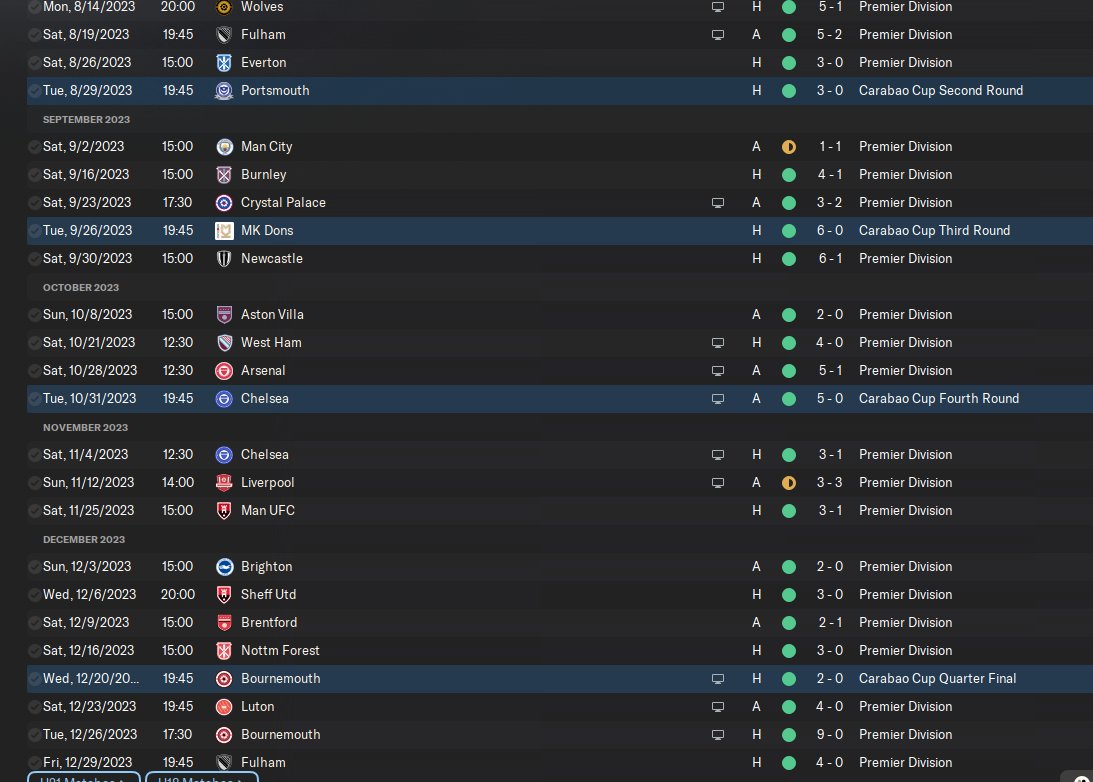Open the Carabao Cup Quarter Final link
This screenshot has height=782, width=1093.
pyautogui.click(x=937, y=679)
